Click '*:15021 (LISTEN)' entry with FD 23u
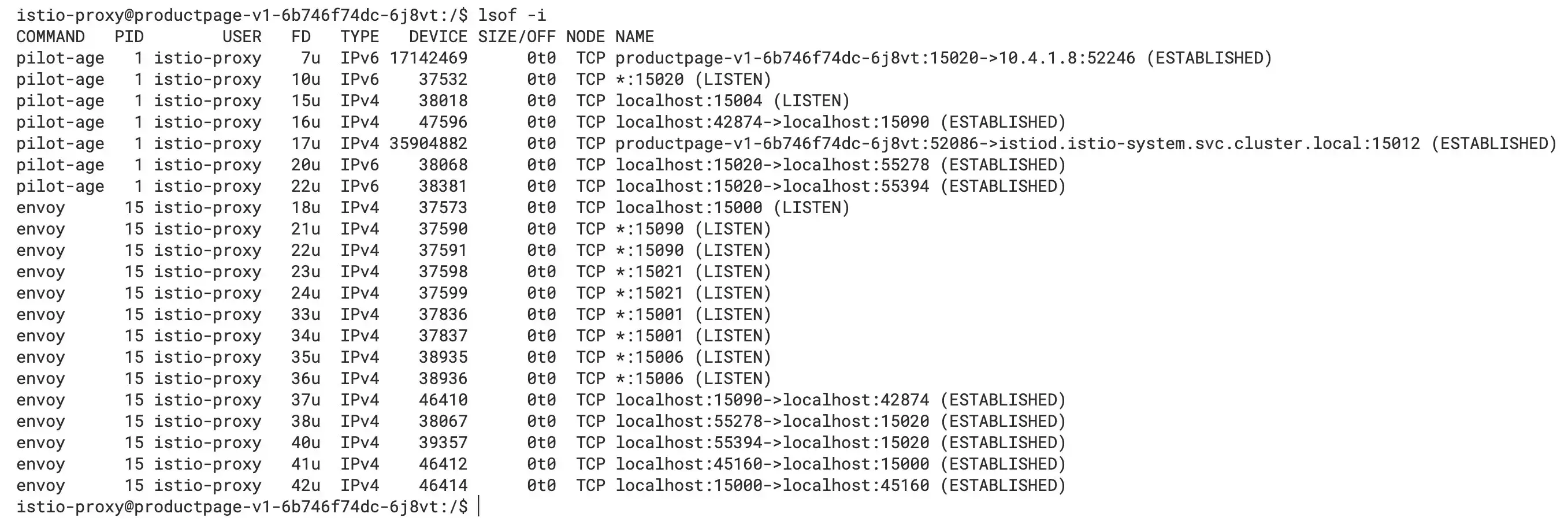Screen dimensions: 1568x521 [693, 271]
